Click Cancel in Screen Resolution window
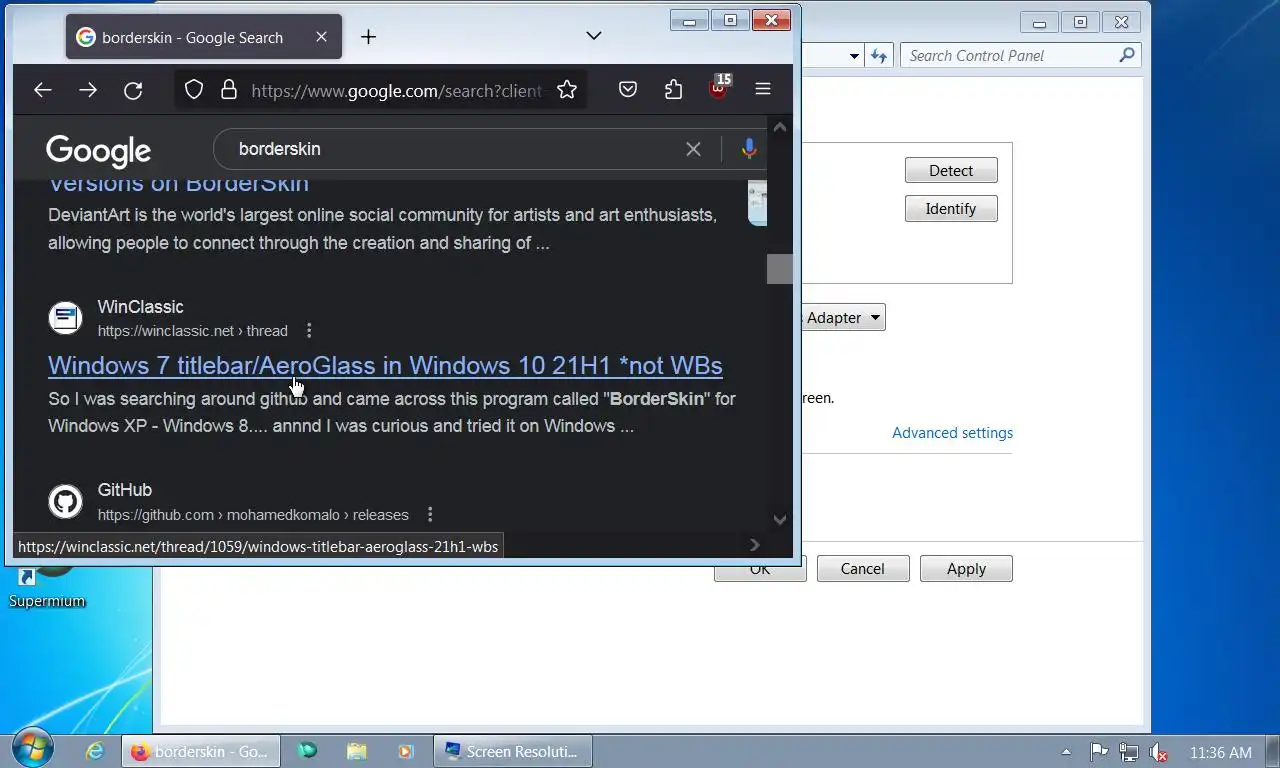The width and height of the screenshot is (1280, 768). (863, 569)
